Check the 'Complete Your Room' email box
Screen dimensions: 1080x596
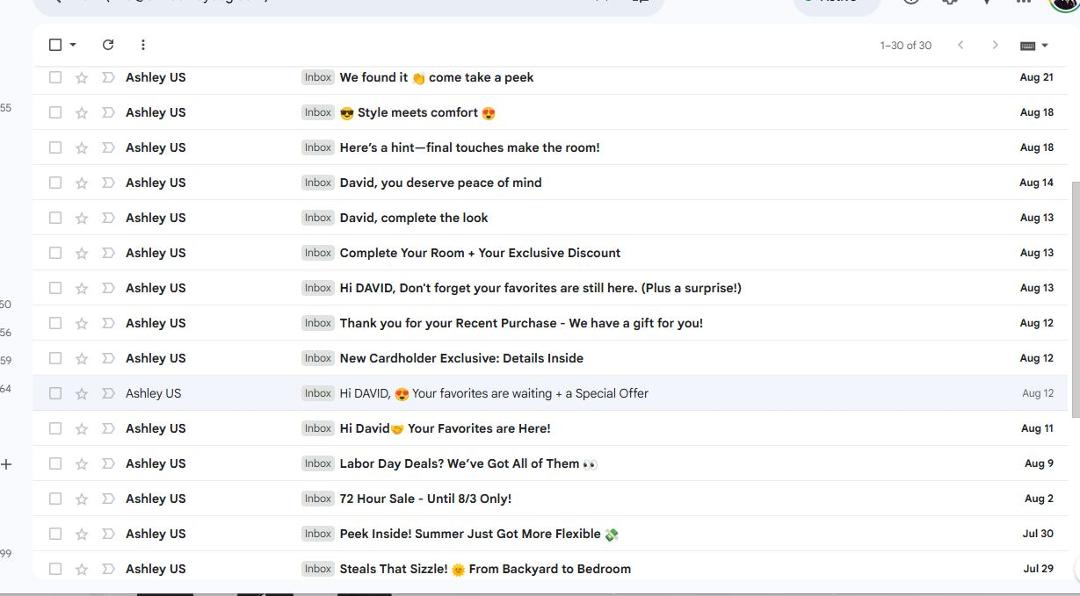pyautogui.click(x=55, y=254)
